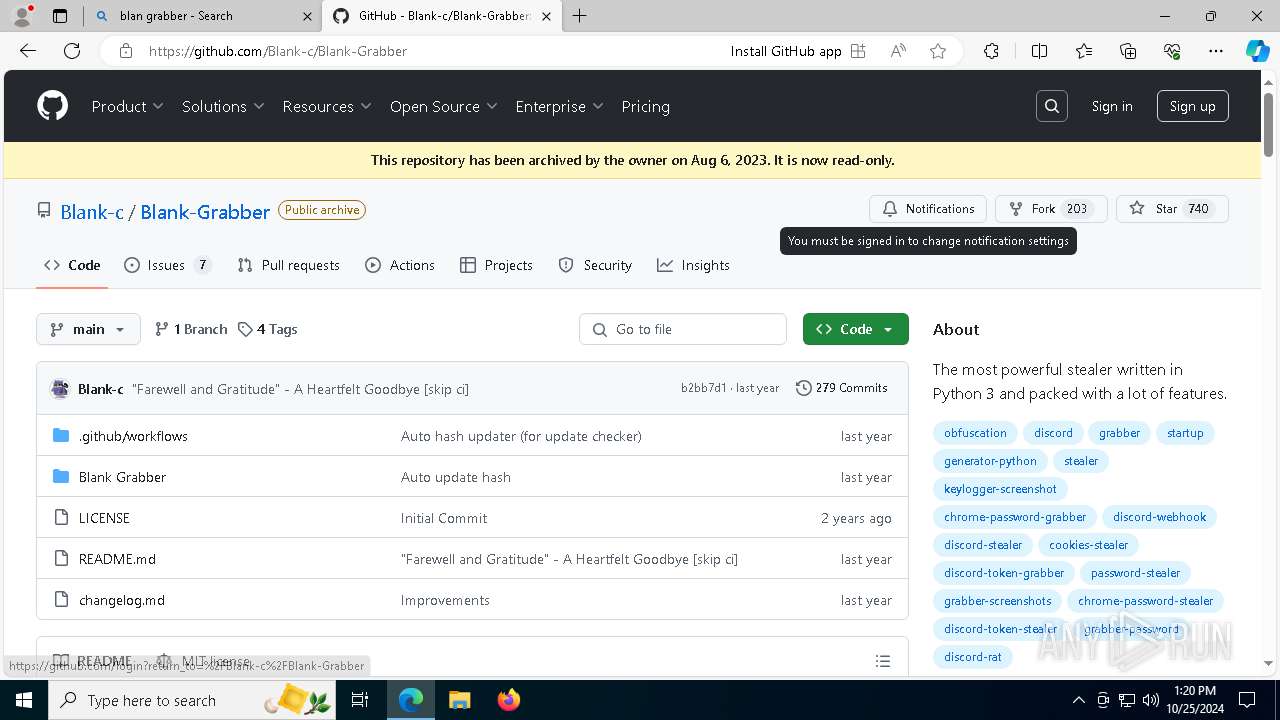Click the browser address bar URL
The image size is (1280, 720).
[278, 51]
